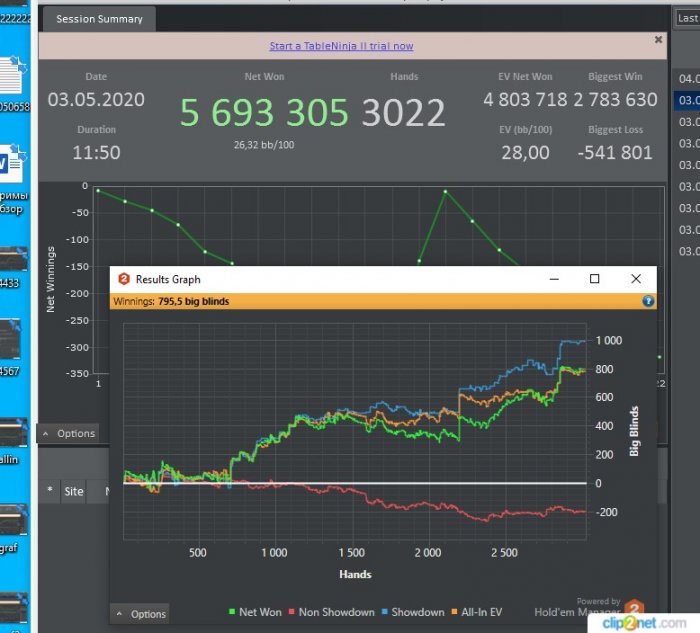Screen dimensions: 700x633
Task: Toggle the Showdown legend entry
Action: pyautogui.click(x=413, y=612)
